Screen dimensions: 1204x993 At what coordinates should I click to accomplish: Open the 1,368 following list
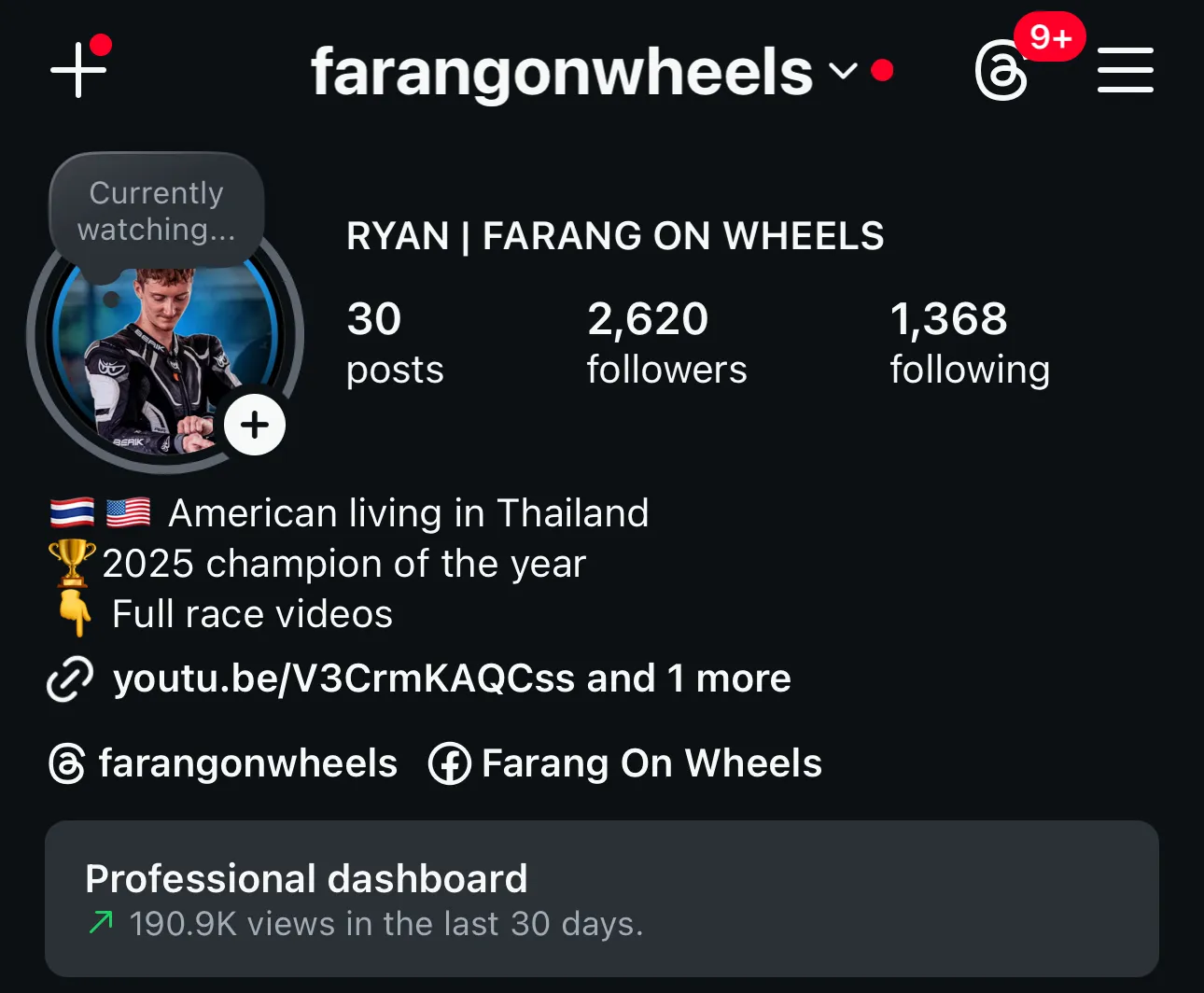point(970,343)
